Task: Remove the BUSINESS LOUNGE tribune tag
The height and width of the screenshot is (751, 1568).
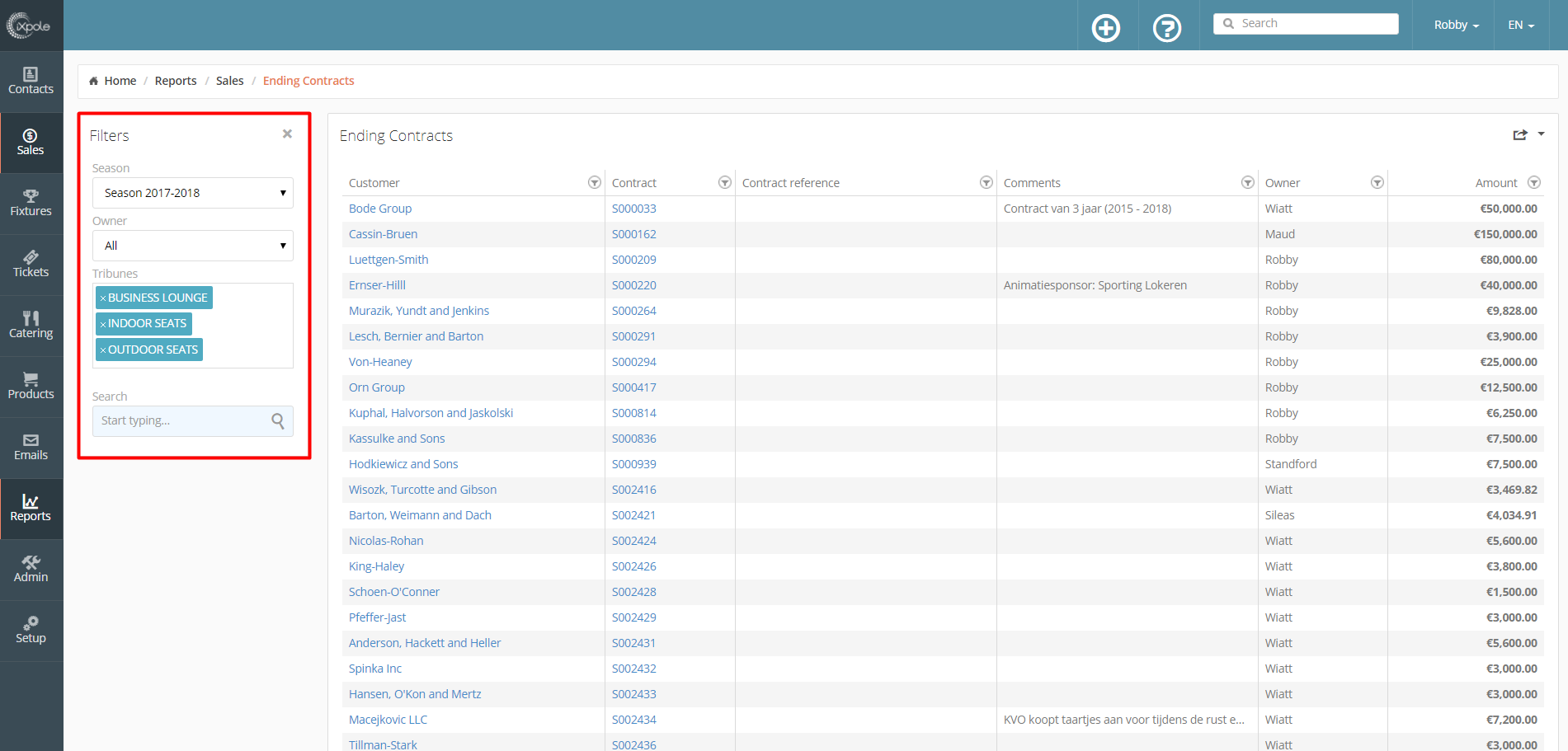Action: (x=103, y=298)
